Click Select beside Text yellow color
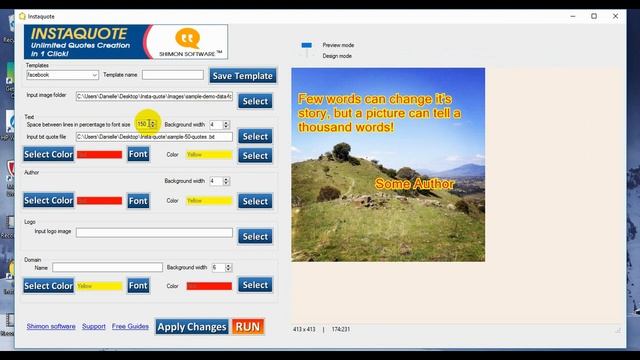 (x=255, y=156)
